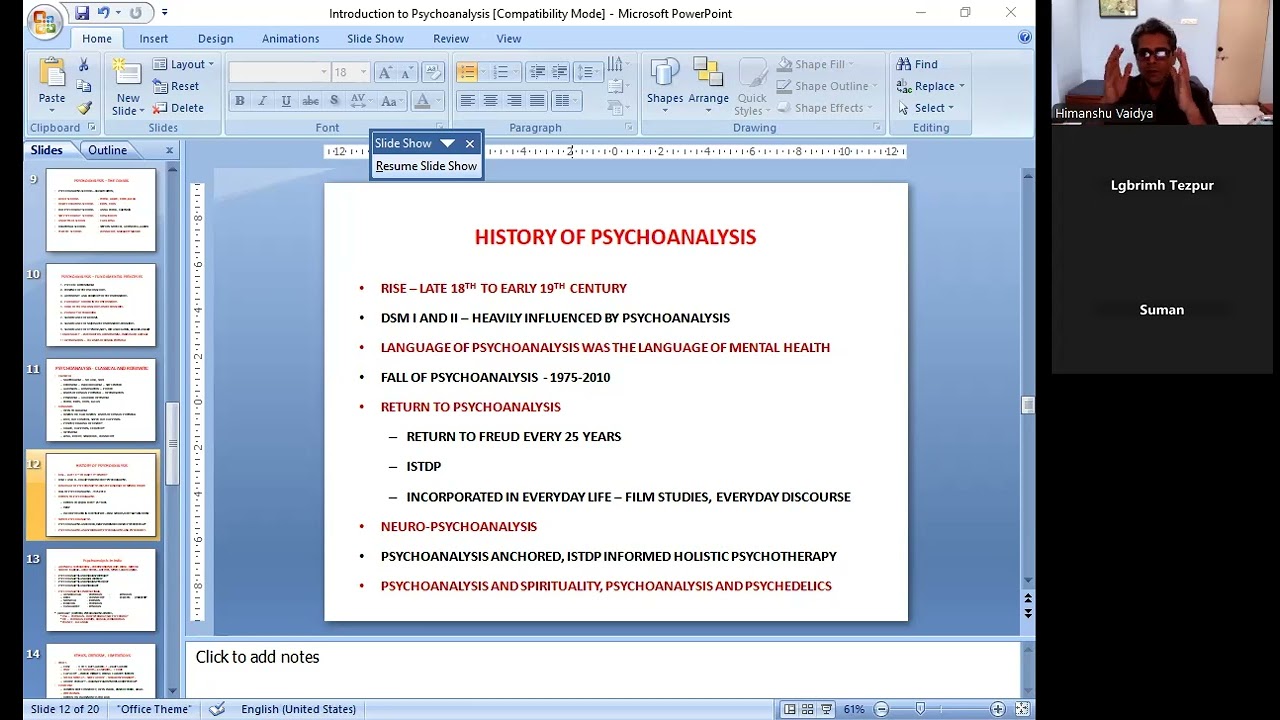
Task: Toggle Italic formatting
Action: pos(262,101)
